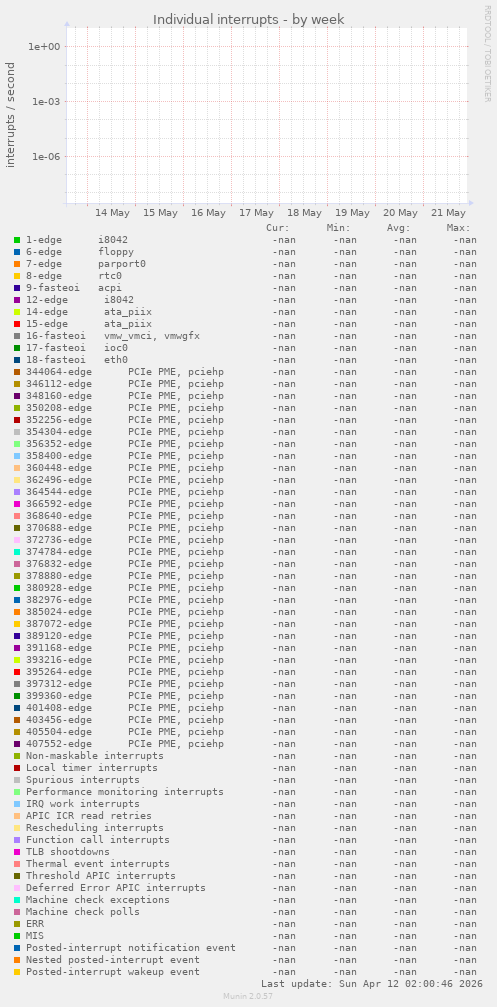Click the blue swatch for 6-edge floppy

point(17,252)
